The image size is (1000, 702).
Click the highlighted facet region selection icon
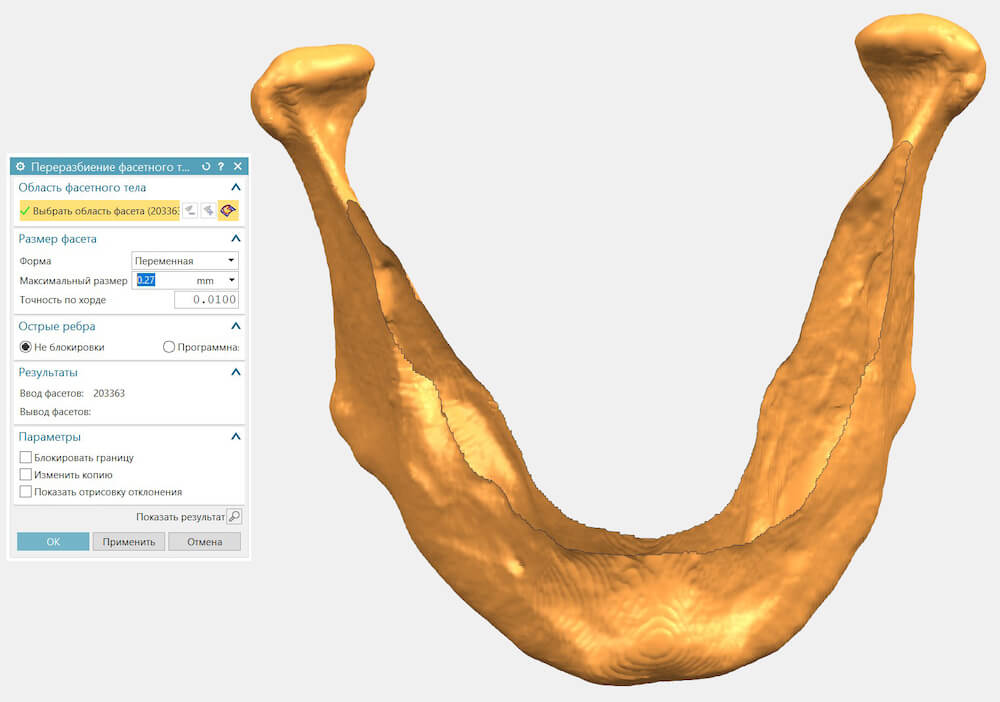[228, 210]
